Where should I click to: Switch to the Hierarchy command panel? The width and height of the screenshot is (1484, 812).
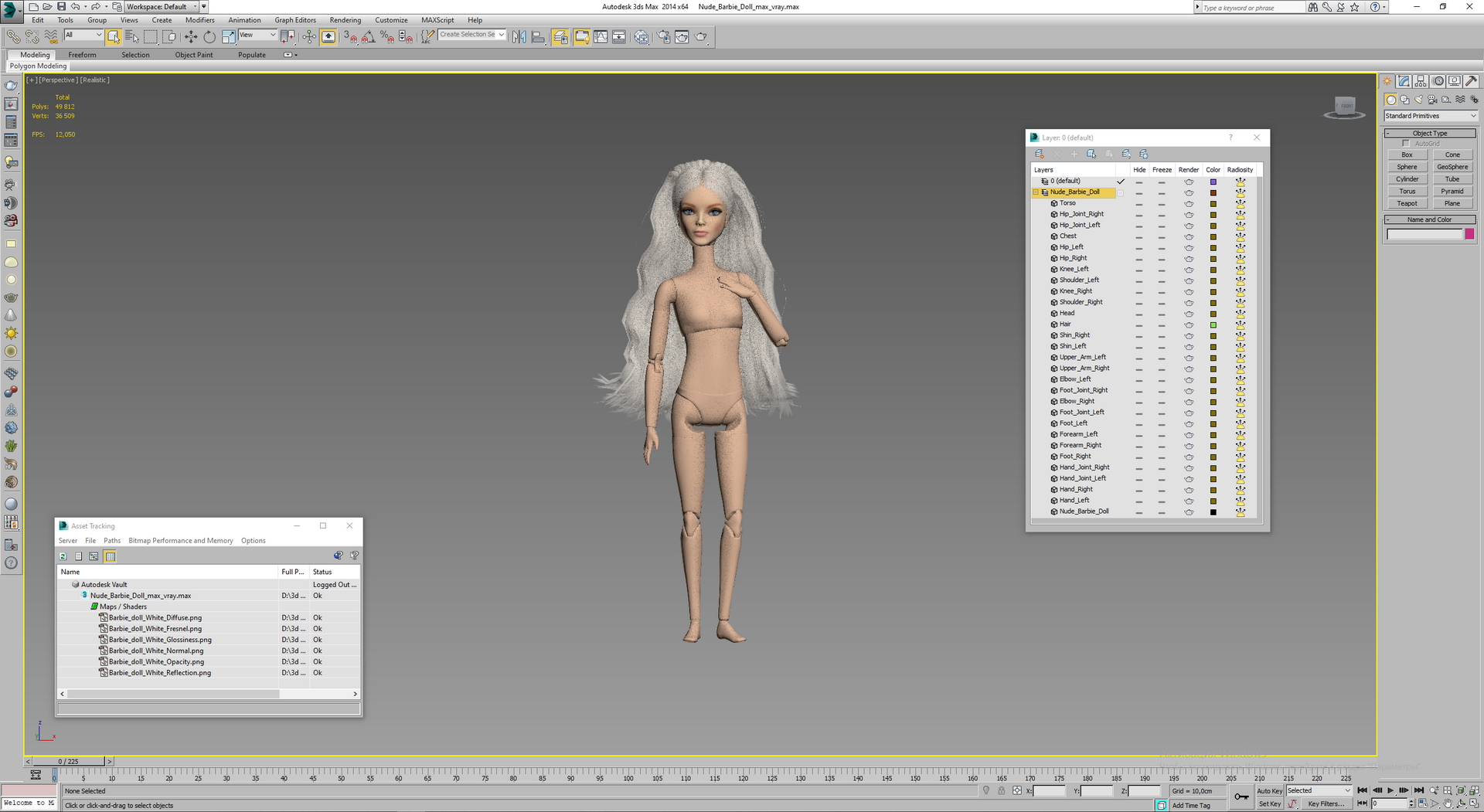coord(1421,81)
